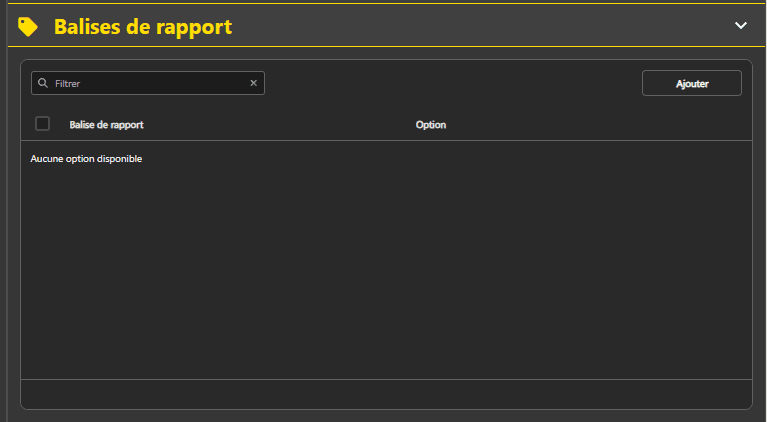Select the Aucune option disponible message

[86, 159]
